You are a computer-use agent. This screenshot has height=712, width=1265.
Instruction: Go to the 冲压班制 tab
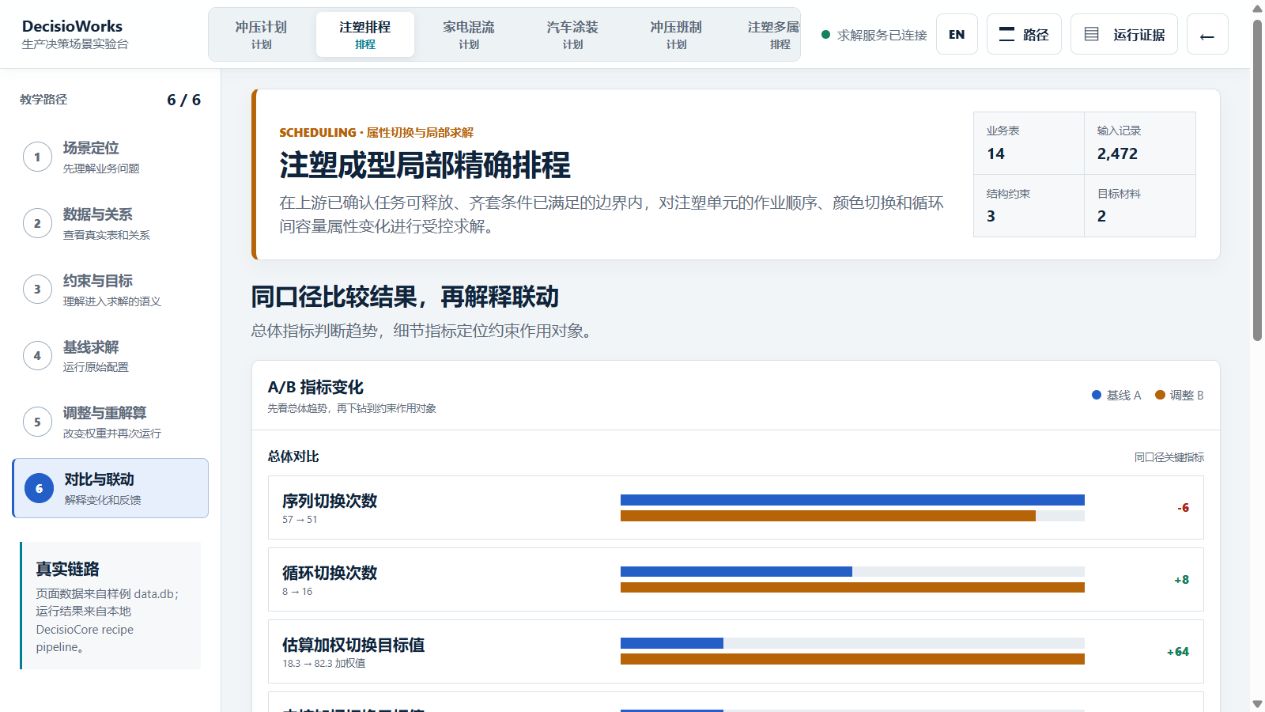[676, 35]
